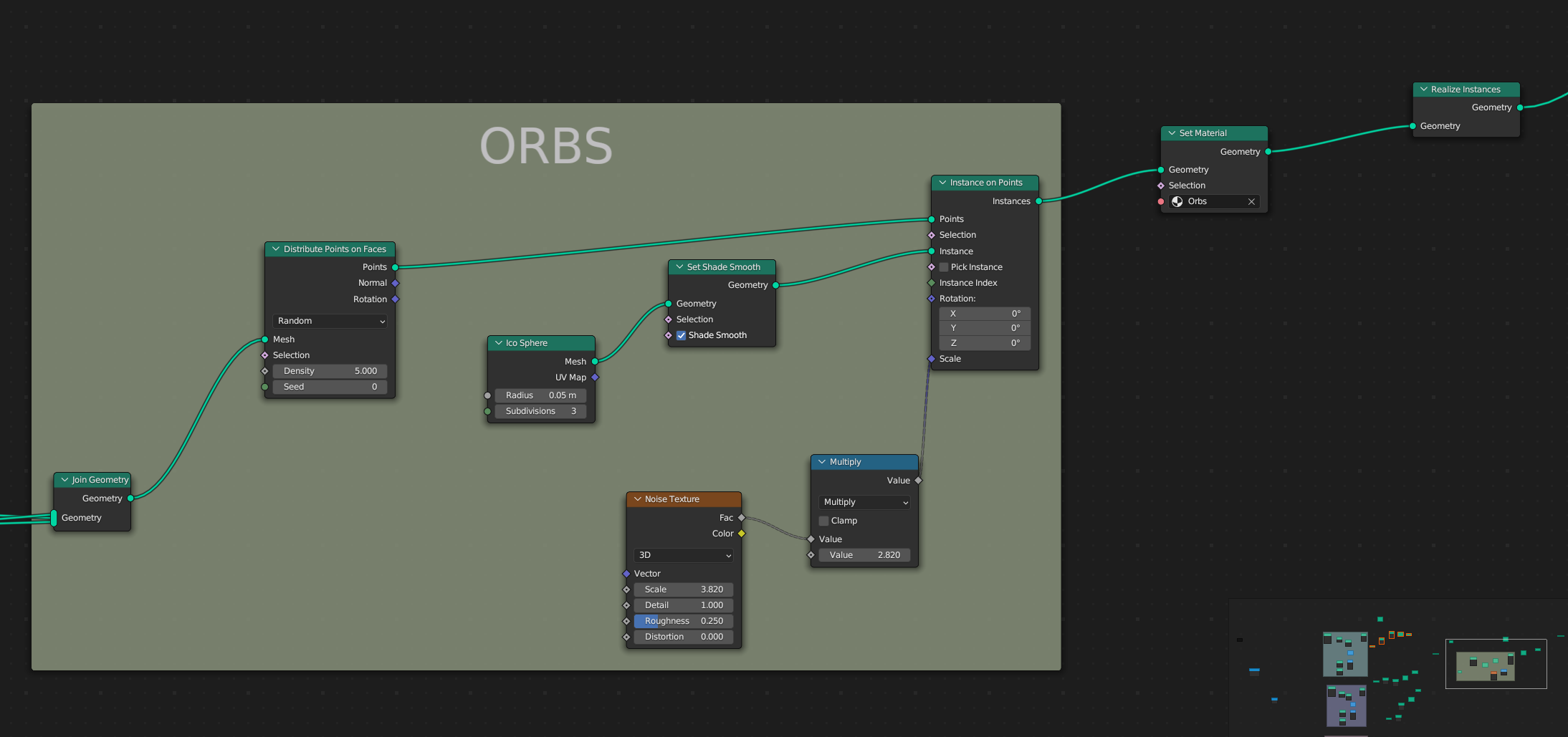Disable the Shade Smooth checkbox

681,335
